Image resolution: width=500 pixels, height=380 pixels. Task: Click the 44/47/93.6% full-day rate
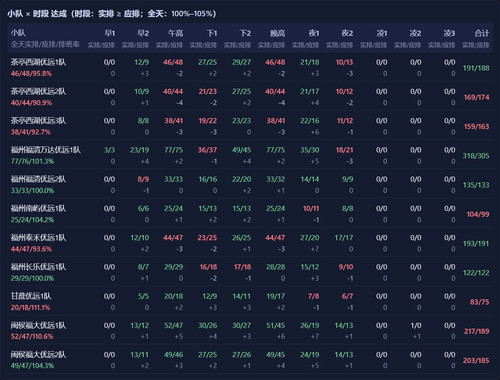coord(31,249)
